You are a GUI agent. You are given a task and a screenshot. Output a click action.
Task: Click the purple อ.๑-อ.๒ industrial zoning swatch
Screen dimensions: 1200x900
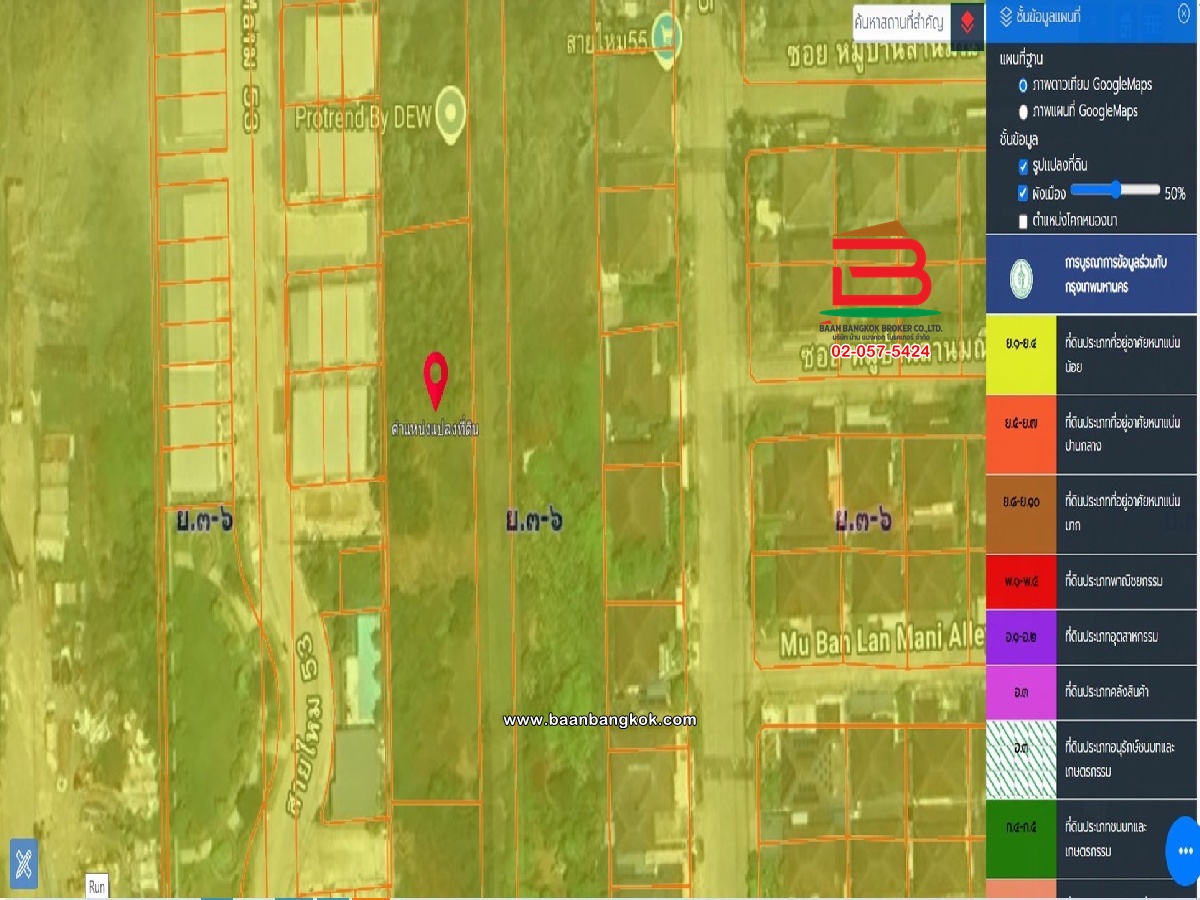point(1021,636)
